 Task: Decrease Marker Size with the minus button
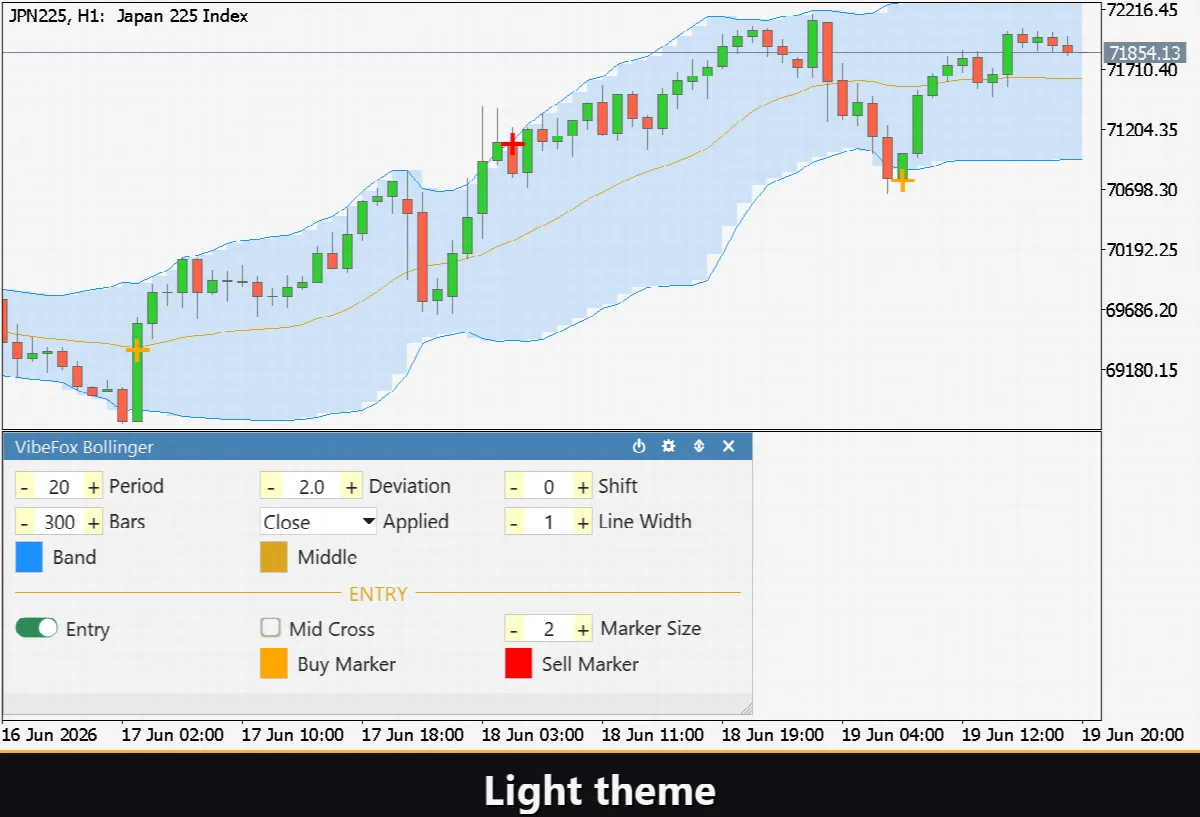(514, 629)
